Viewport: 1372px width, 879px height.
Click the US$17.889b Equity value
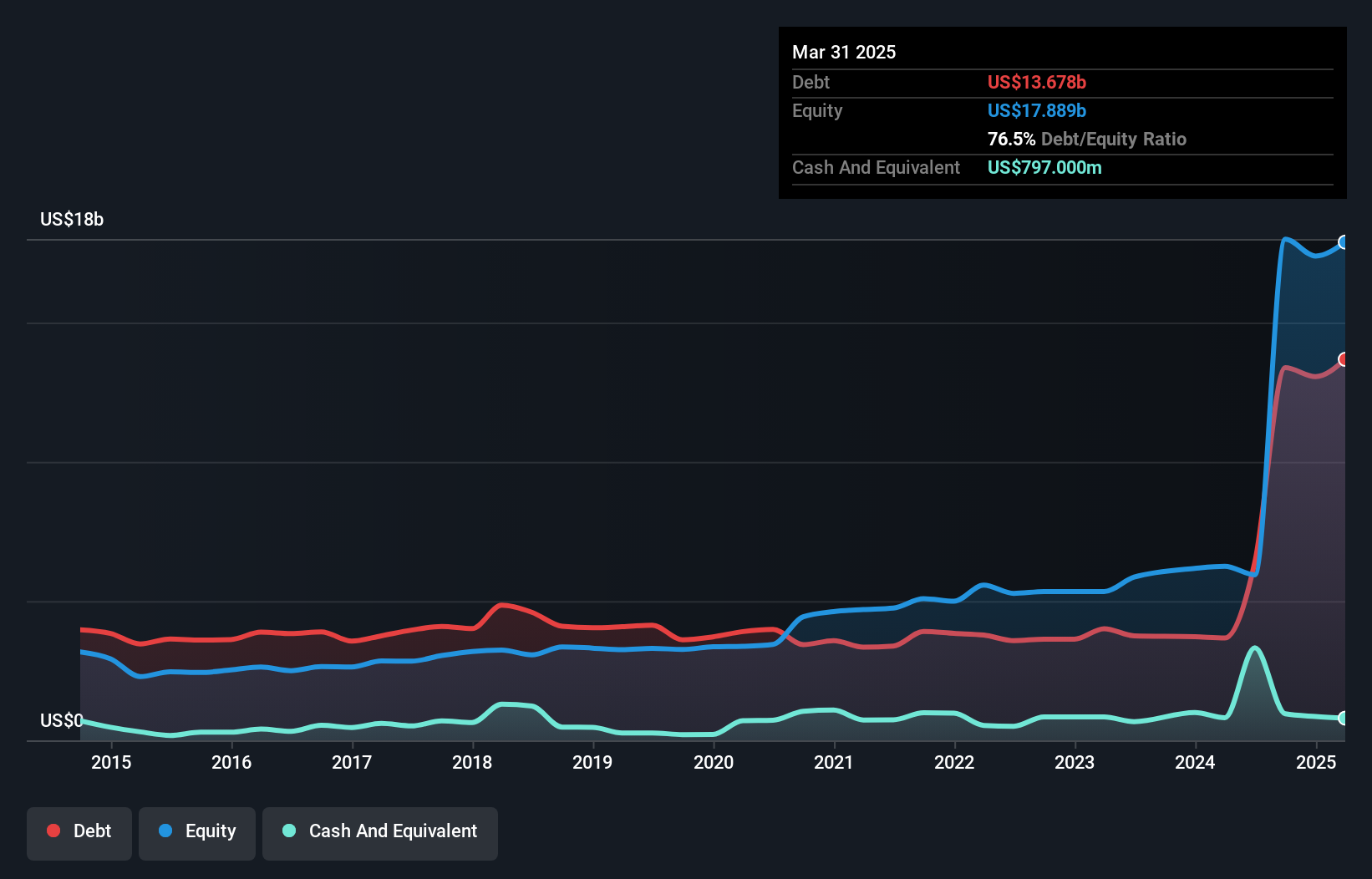point(1036,109)
